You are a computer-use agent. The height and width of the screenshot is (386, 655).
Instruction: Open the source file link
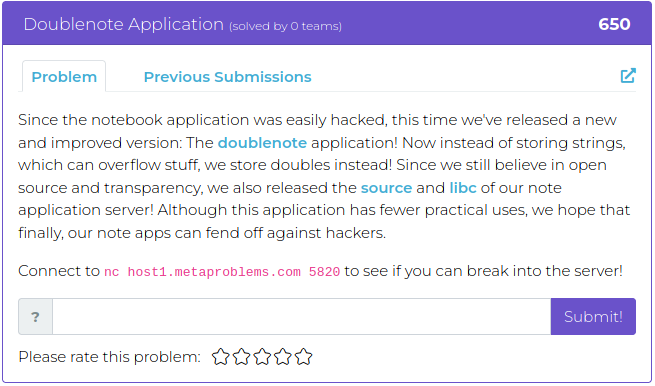[x=386, y=188]
